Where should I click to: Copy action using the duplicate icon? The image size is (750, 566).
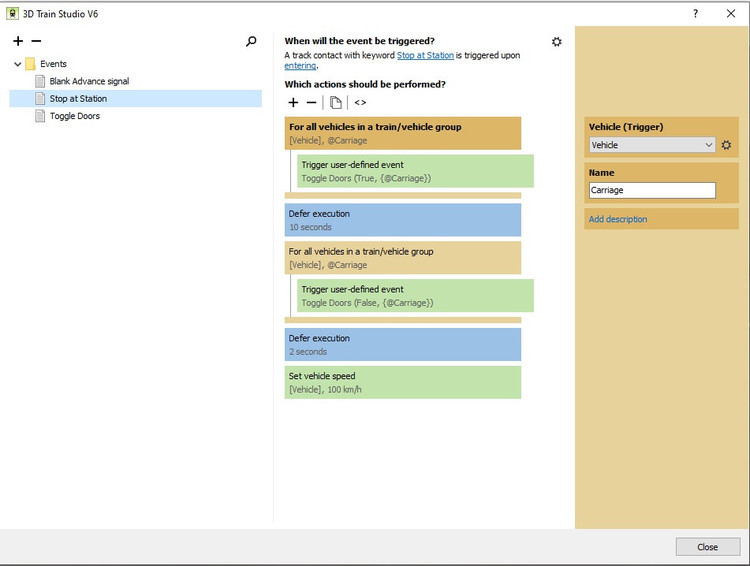coord(336,102)
